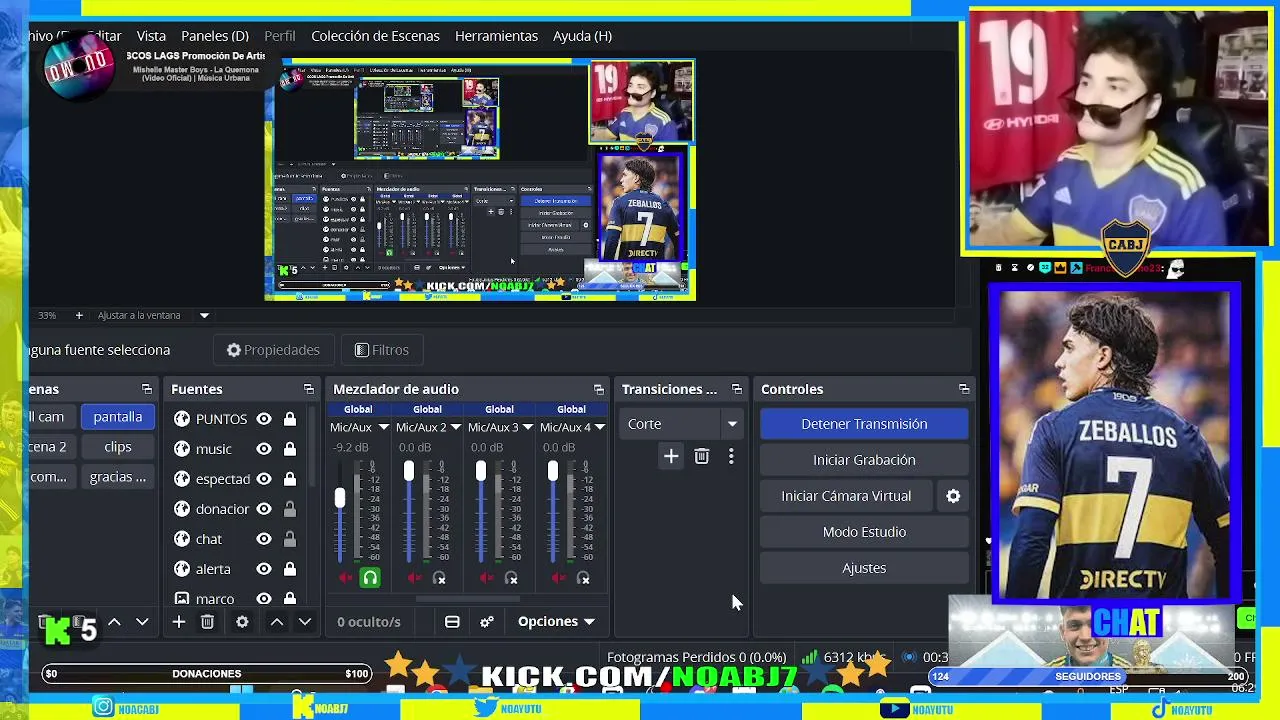Image resolution: width=1280 pixels, height=720 pixels.
Task: Open browser source icon for PUNTOS
Action: [x=182, y=419]
